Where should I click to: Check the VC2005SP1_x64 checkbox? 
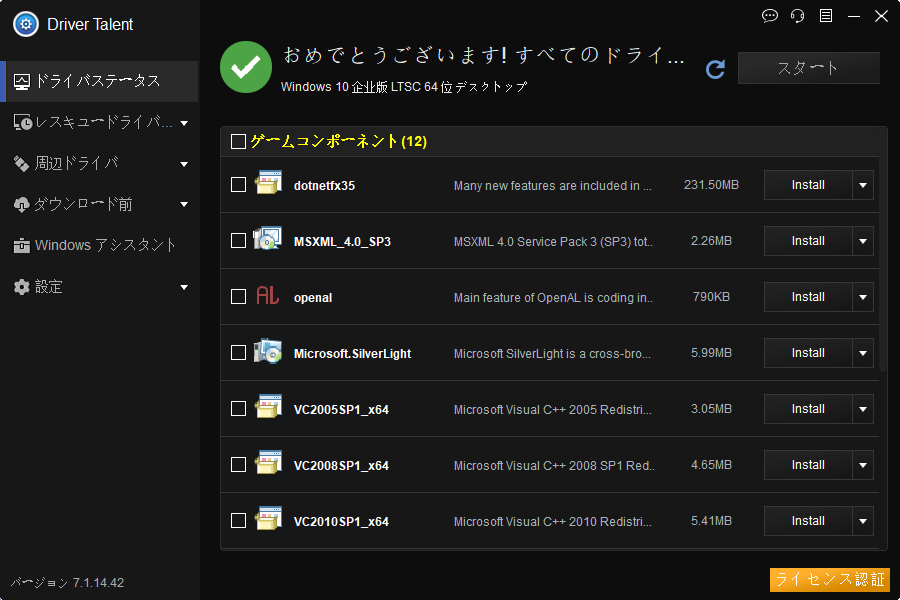[238, 408]
